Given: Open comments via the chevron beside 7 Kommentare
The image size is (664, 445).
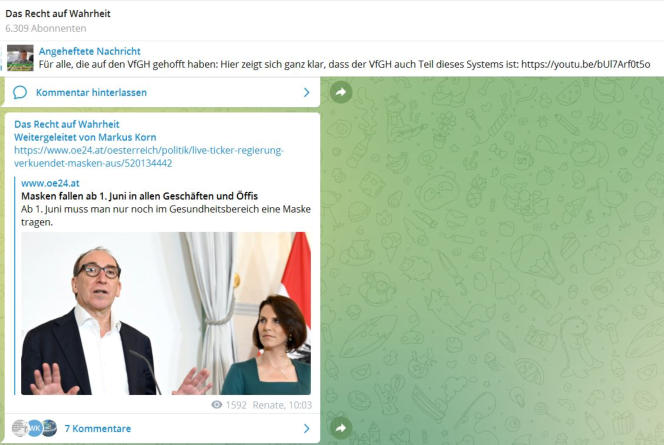Looking at the screenshot, I should pyautogui.click(x=307, y=428).
